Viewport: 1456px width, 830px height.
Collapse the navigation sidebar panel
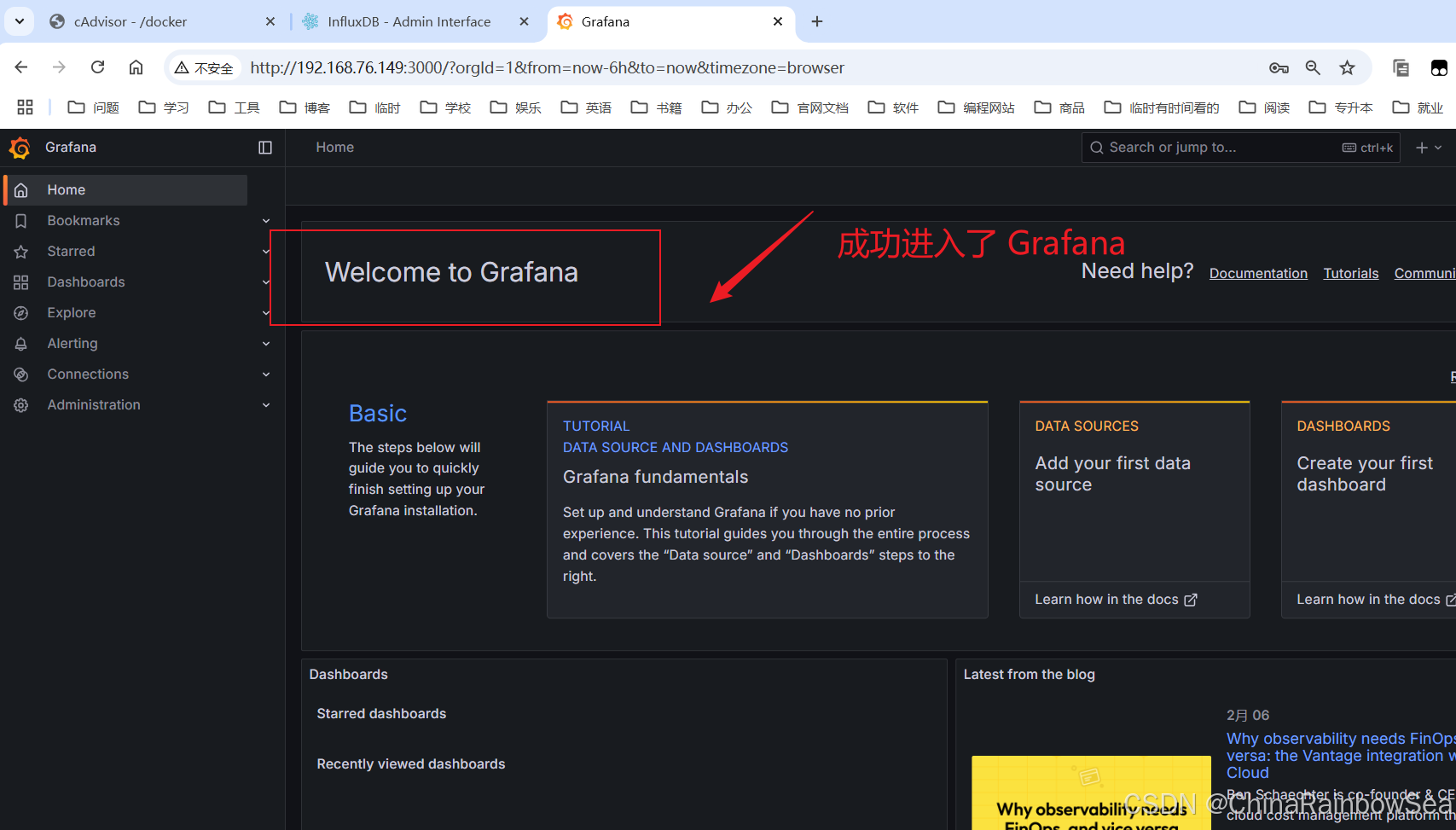coord(264,147)
